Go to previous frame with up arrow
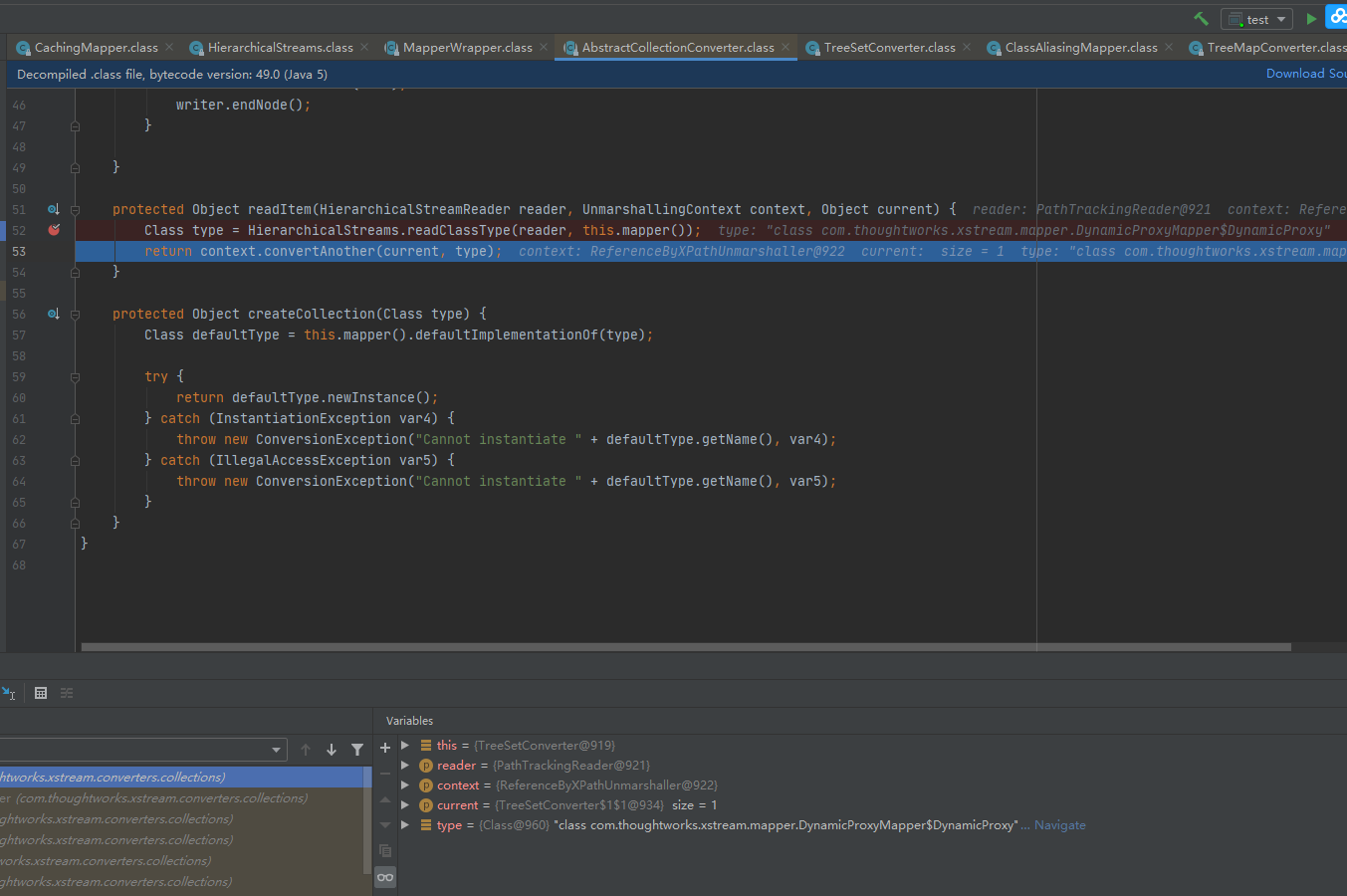This screenshot has width=1347, height=896. coord(306,750)
